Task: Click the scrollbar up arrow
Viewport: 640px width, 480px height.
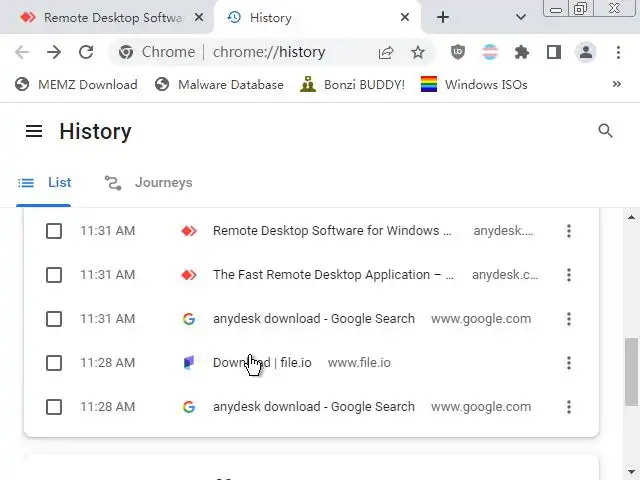Action: [x=631, y=217]
